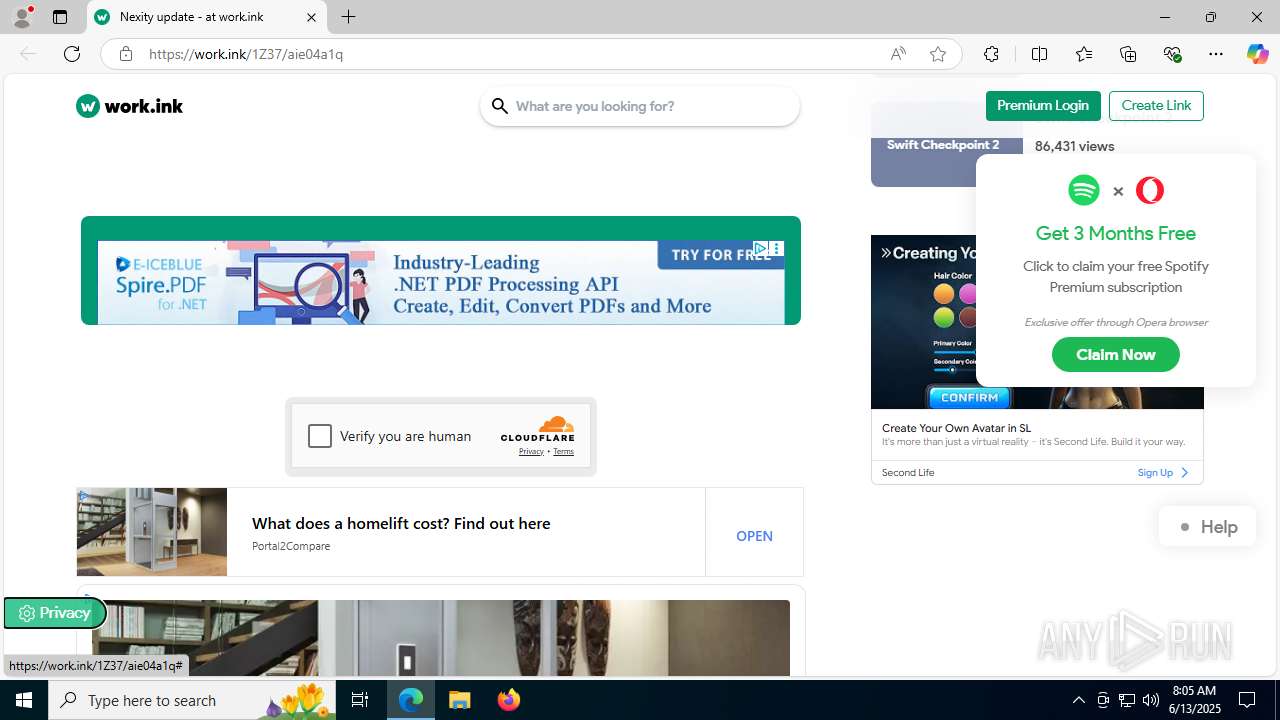The image size is (1280, 720).
Task: Open the Help widget
Action: point(1207,527)
